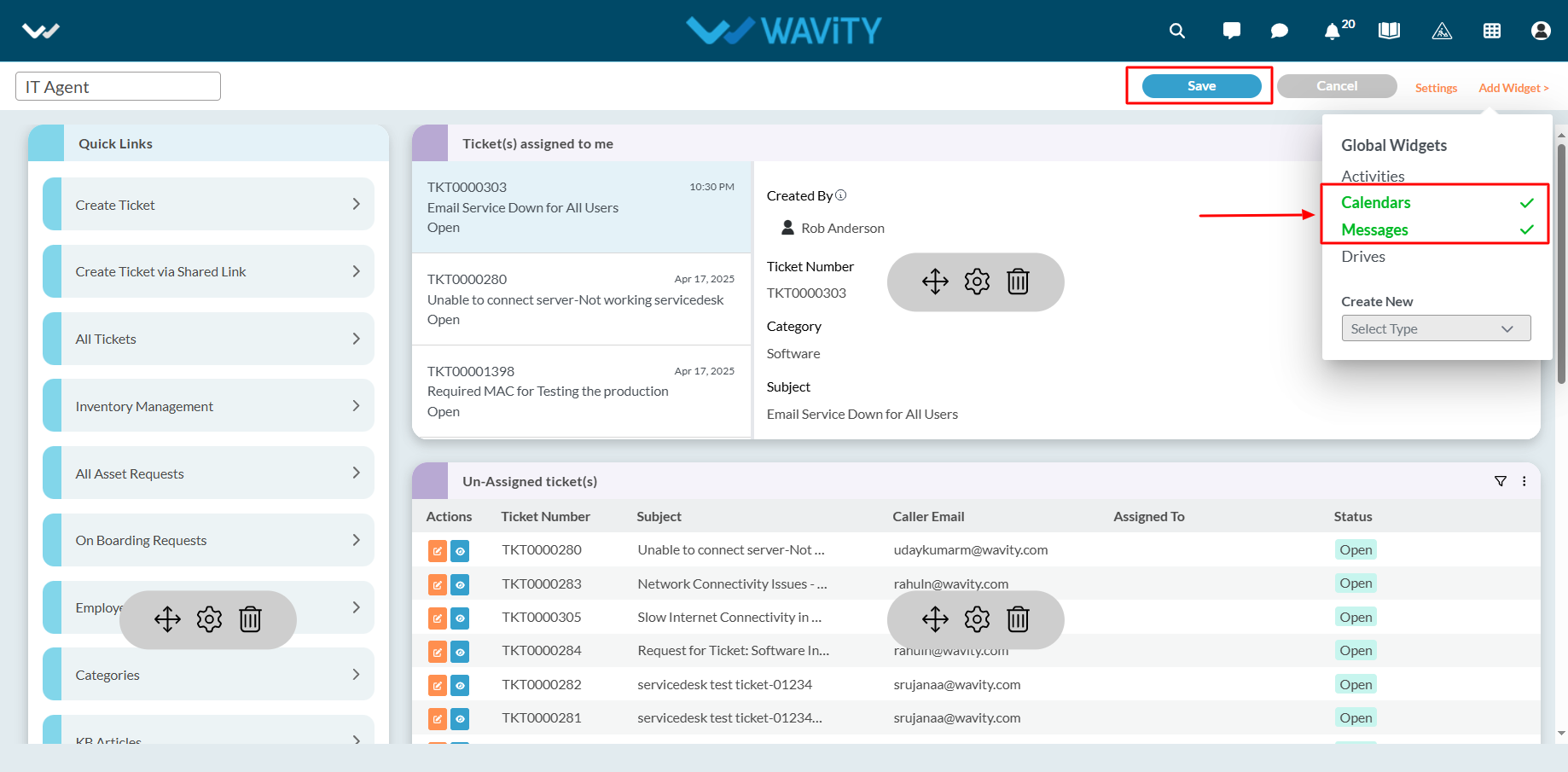Open the round speech bubble icon
This screenshot has height=772, width=1568.
1279,31
